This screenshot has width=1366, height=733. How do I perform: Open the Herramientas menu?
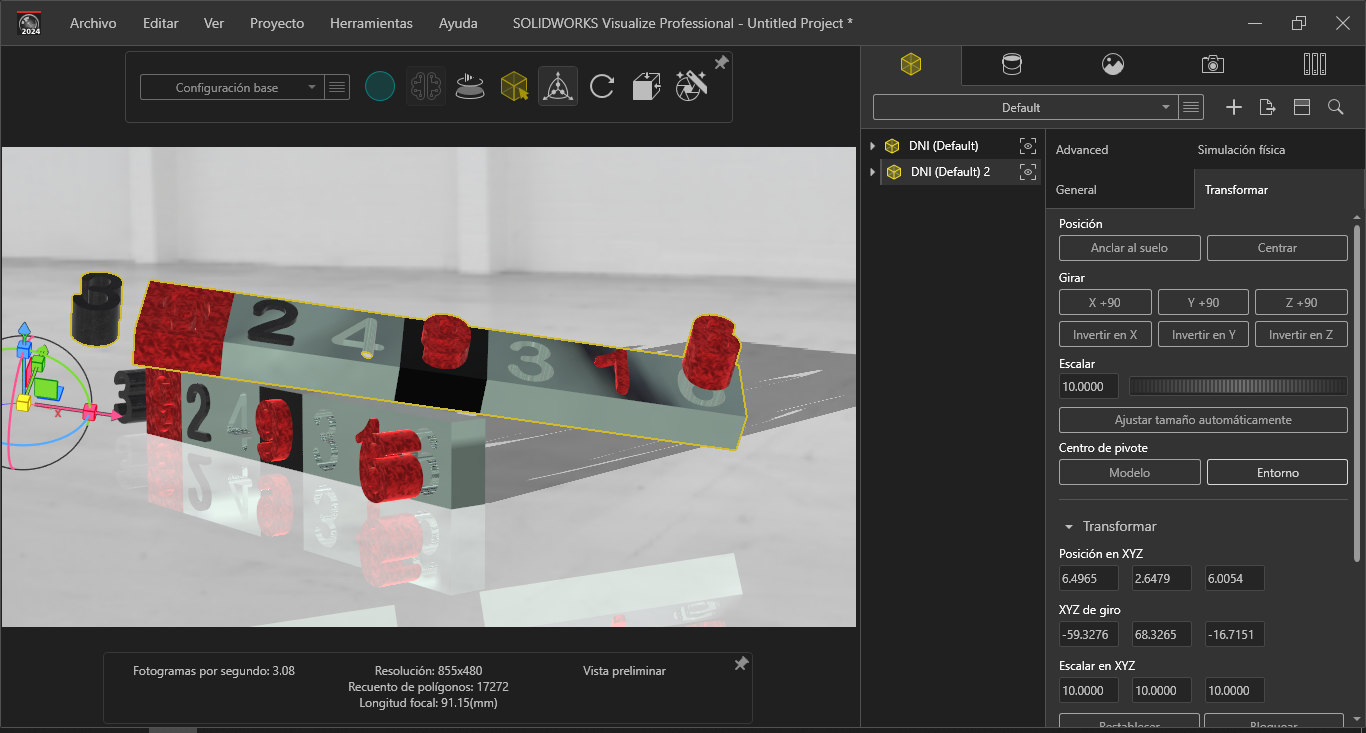pyautogui.click(x=371, y=23)
